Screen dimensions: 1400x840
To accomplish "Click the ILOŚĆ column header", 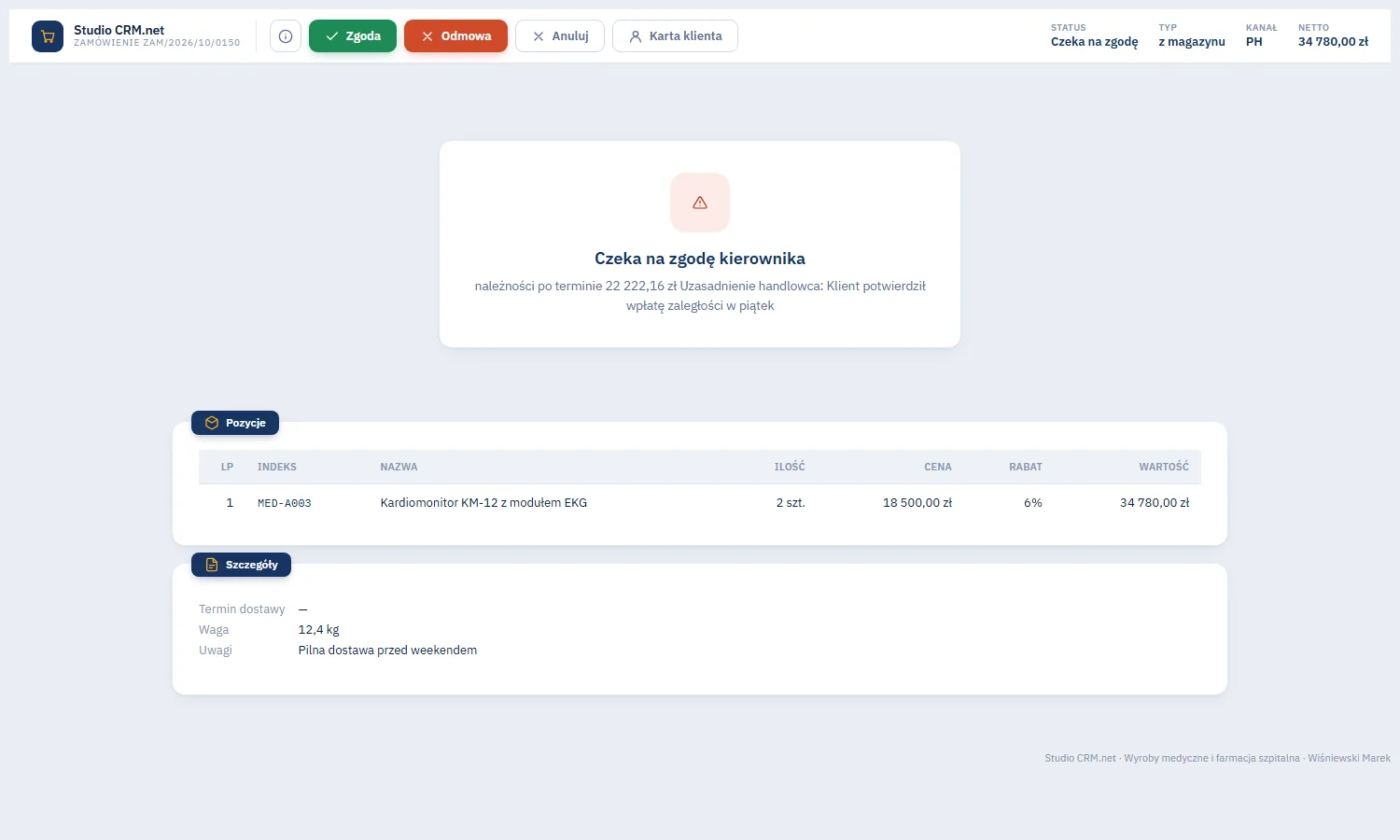I will point(790,467).
